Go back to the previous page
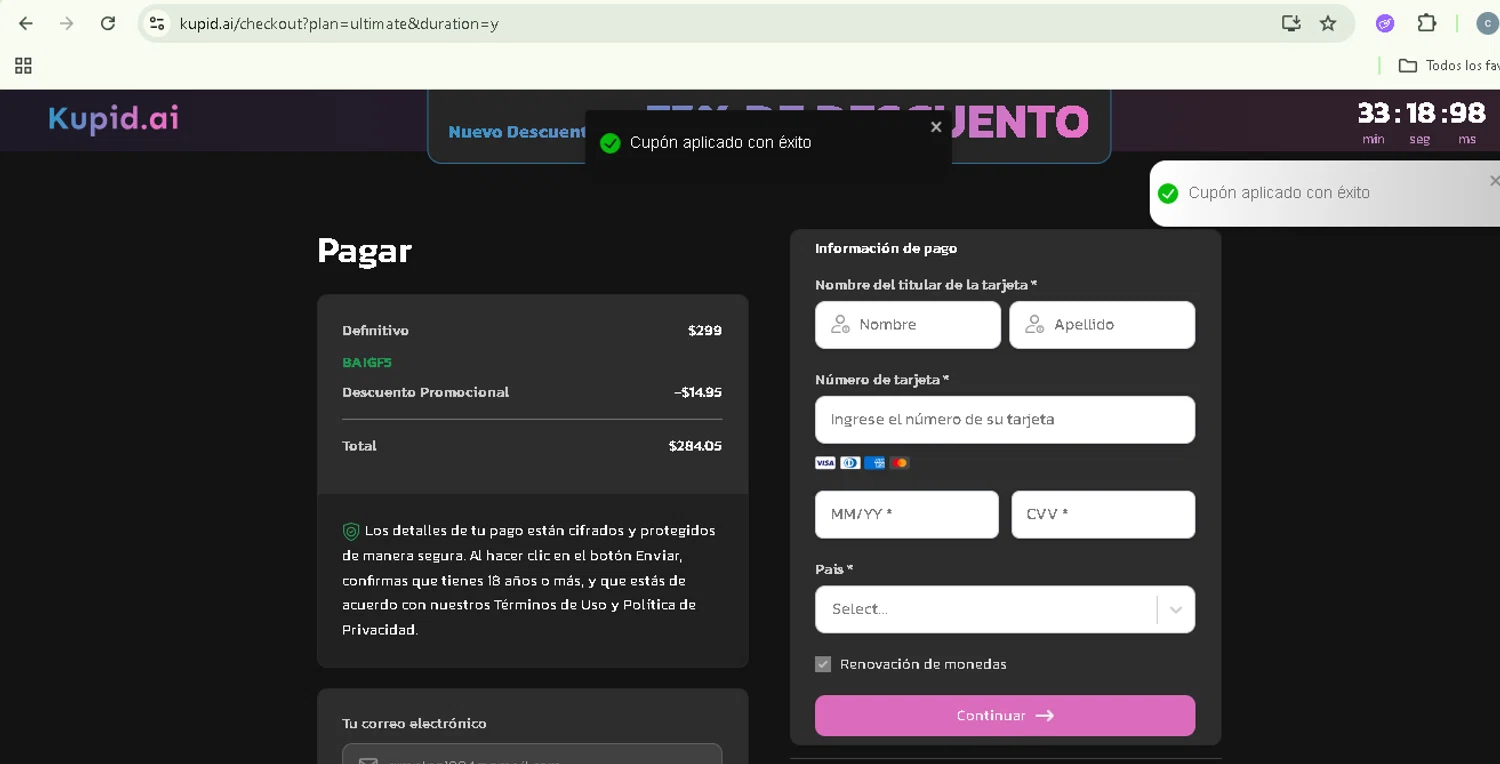The image size is (1500, 764). 26,23
